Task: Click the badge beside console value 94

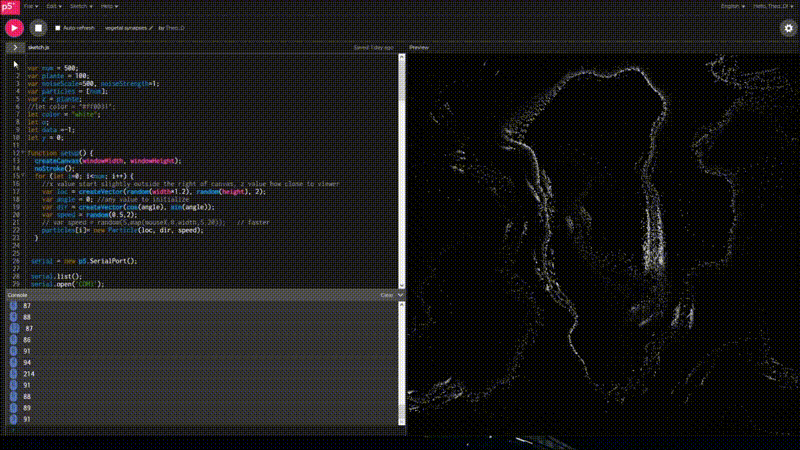Action: [14, 362]
